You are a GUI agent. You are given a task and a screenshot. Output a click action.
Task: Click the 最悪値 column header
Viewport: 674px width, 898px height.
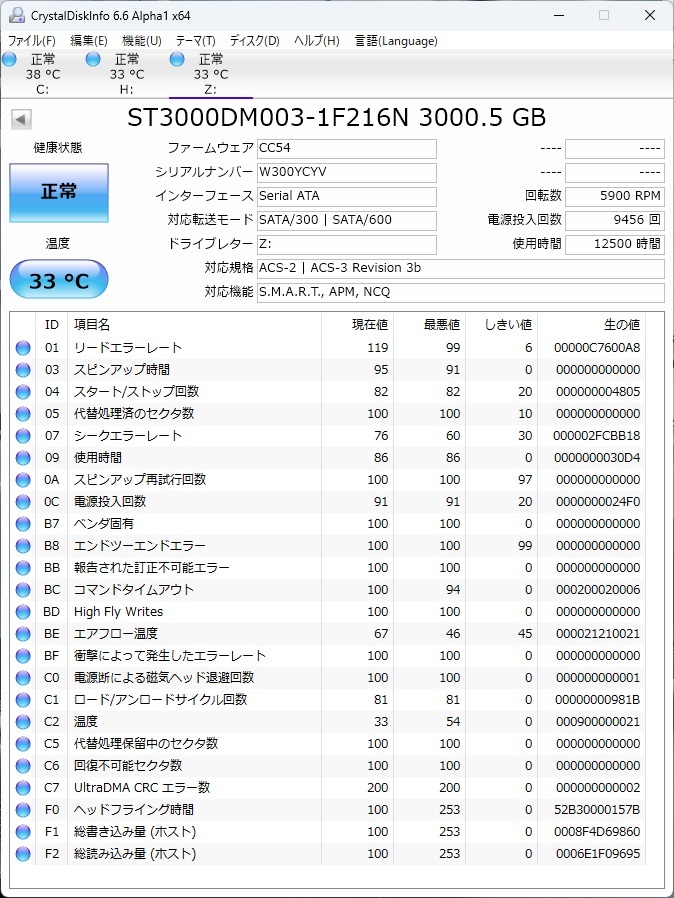click(x=429, y=325)
